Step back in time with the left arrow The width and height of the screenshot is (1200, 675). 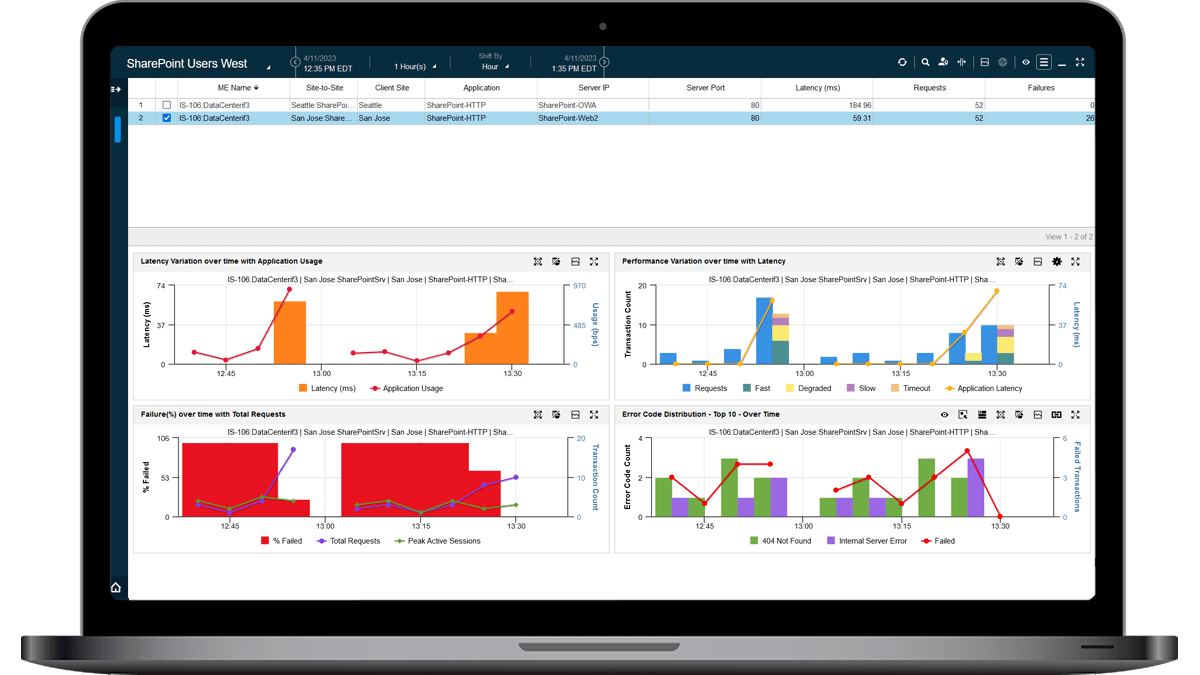click(295, 62)
